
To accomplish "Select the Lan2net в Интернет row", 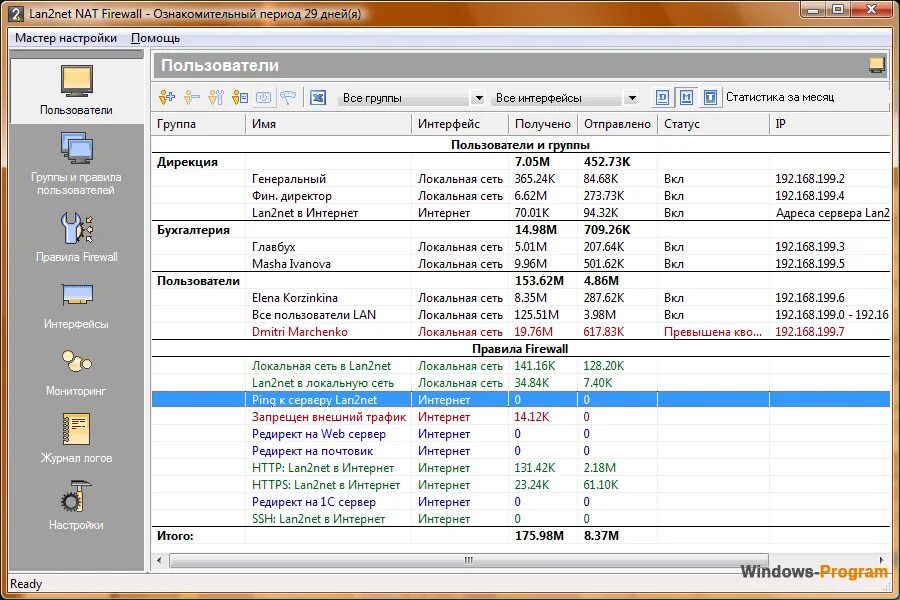I will (521, 213).
